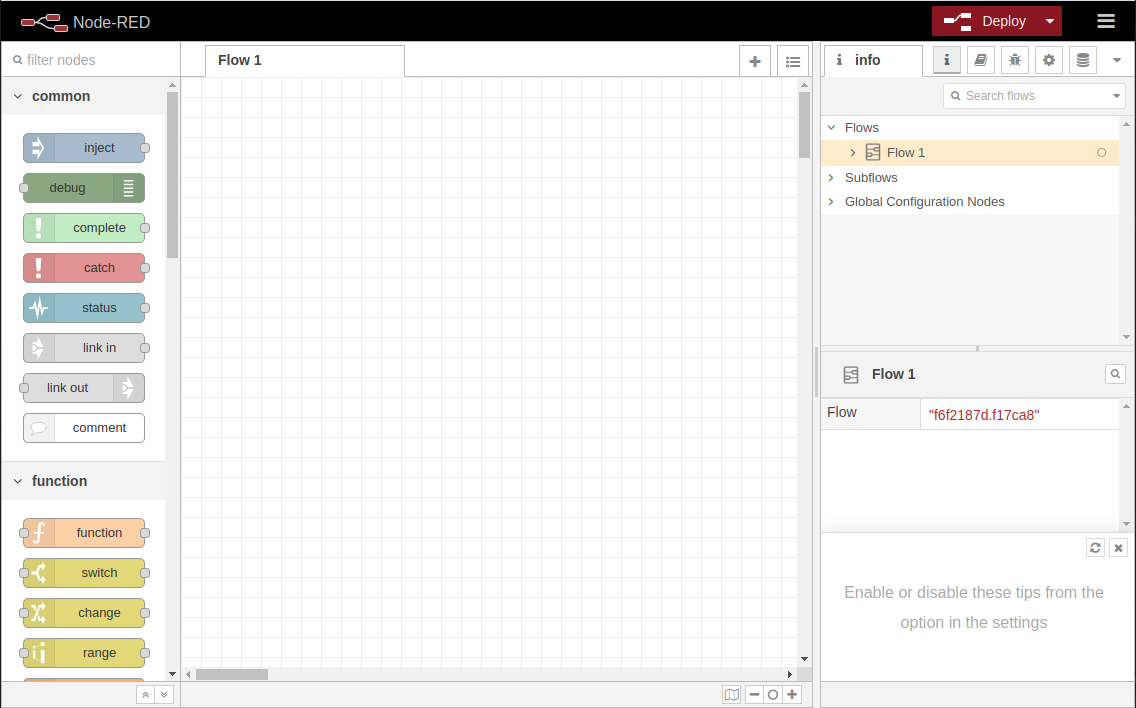Select the Flow 1 workspace tab

click(x=240, y=60)
